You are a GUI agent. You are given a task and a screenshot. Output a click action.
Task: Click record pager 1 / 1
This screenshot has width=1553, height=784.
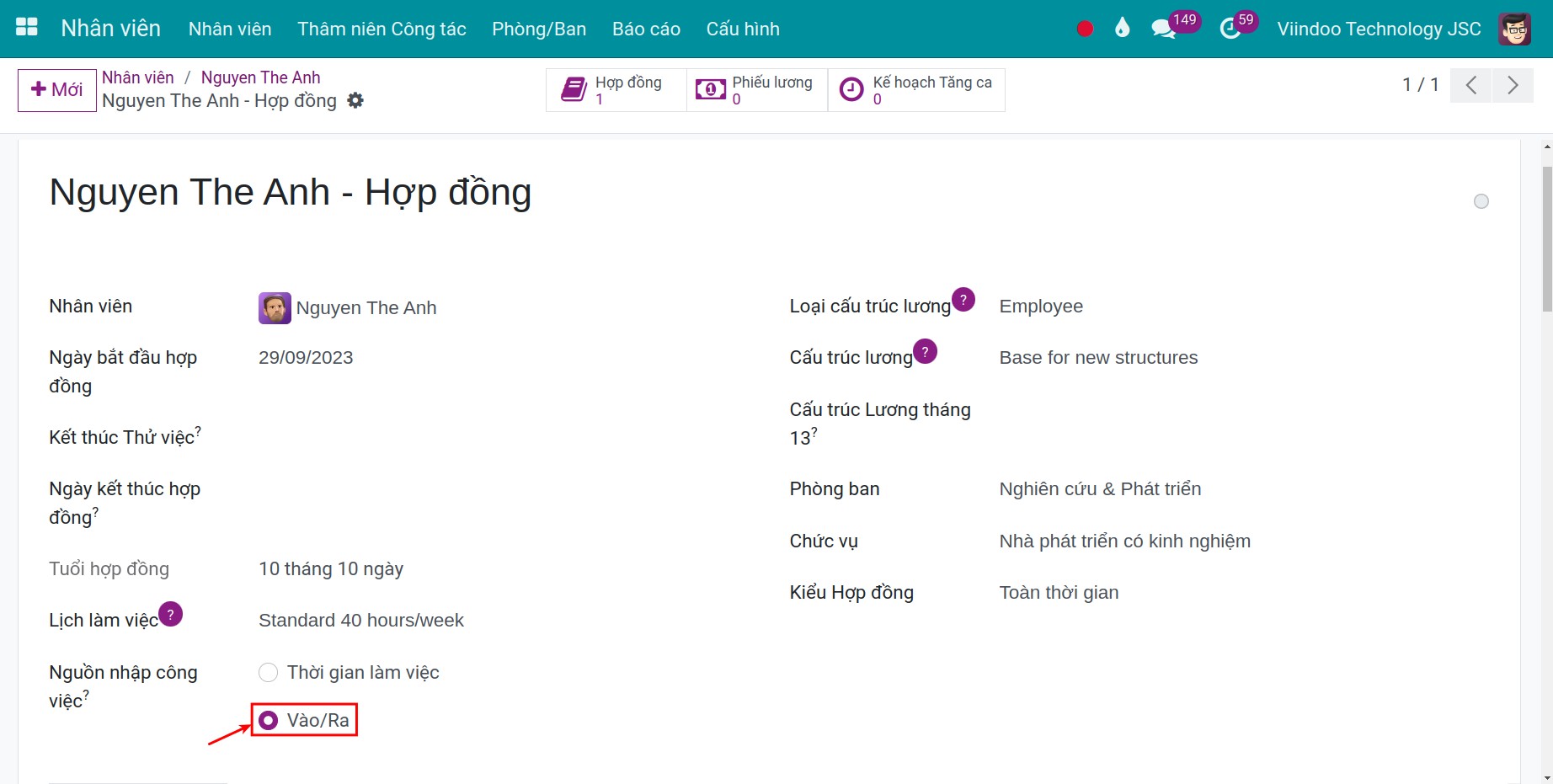1420,85
